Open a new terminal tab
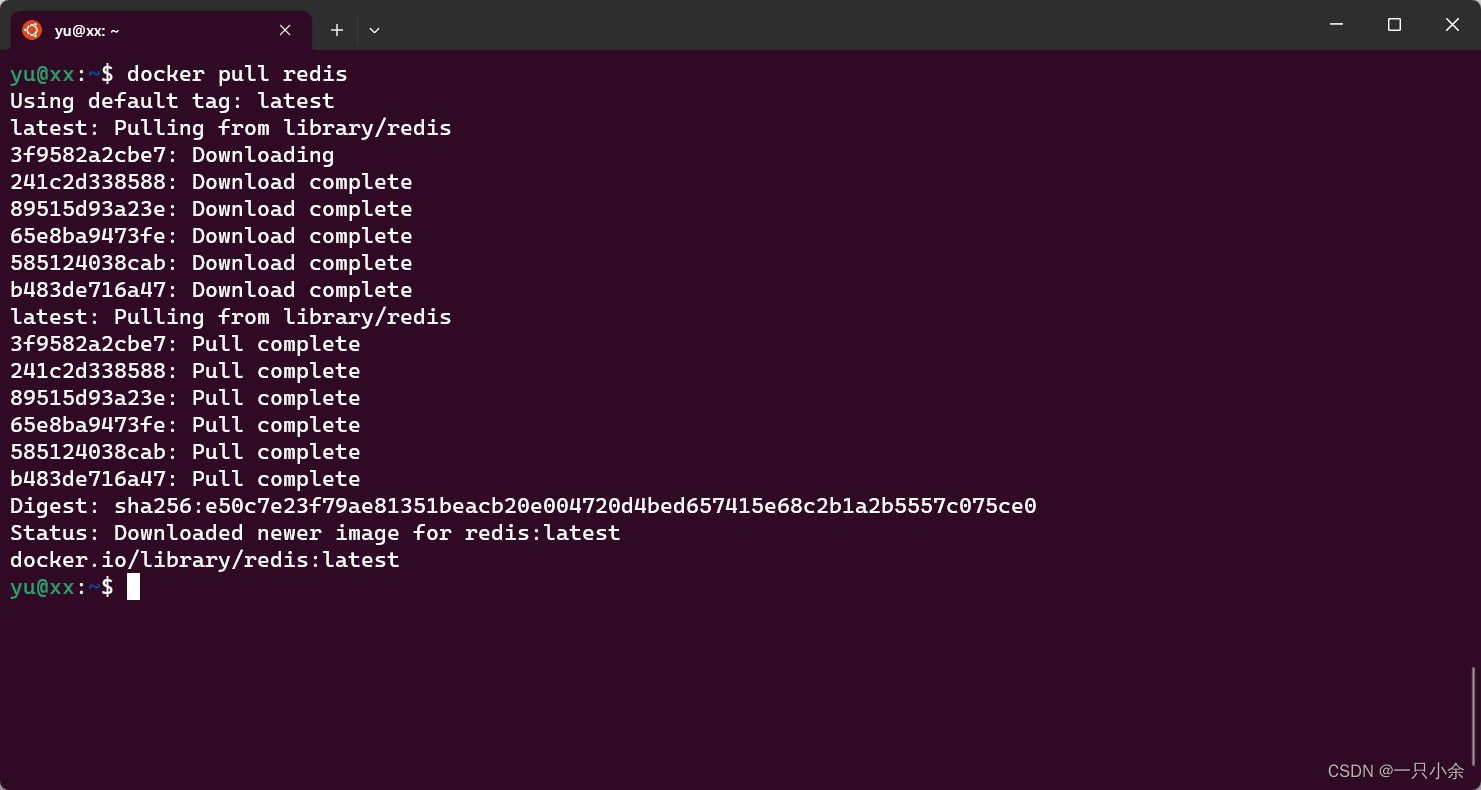The width and height of the screenshot is (1481, 790). (x=337, y=30)
